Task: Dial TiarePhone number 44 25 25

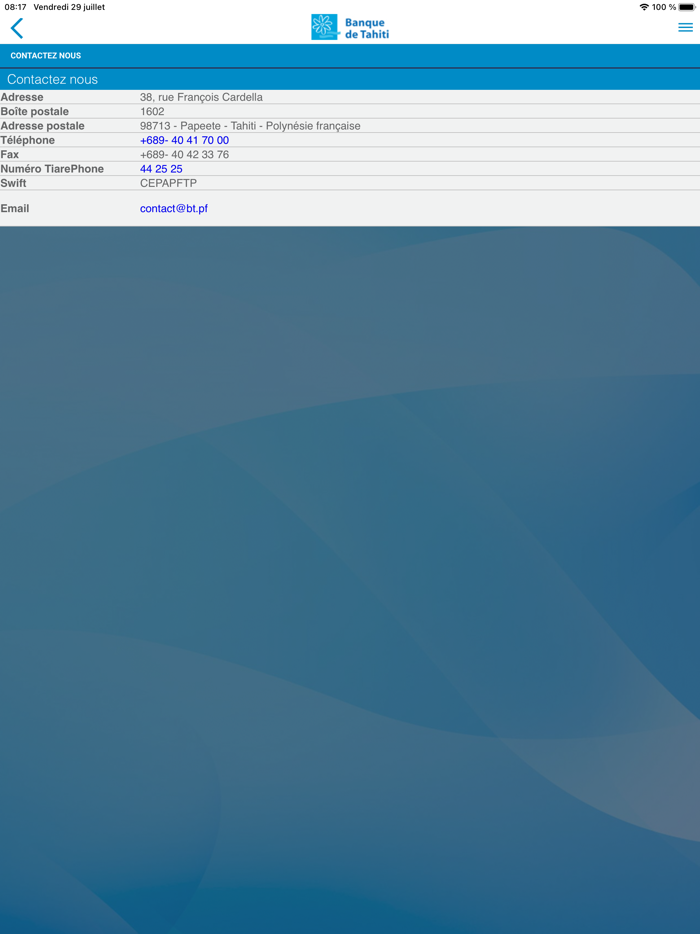Action: pyautogui.click(x=161, y=169)
